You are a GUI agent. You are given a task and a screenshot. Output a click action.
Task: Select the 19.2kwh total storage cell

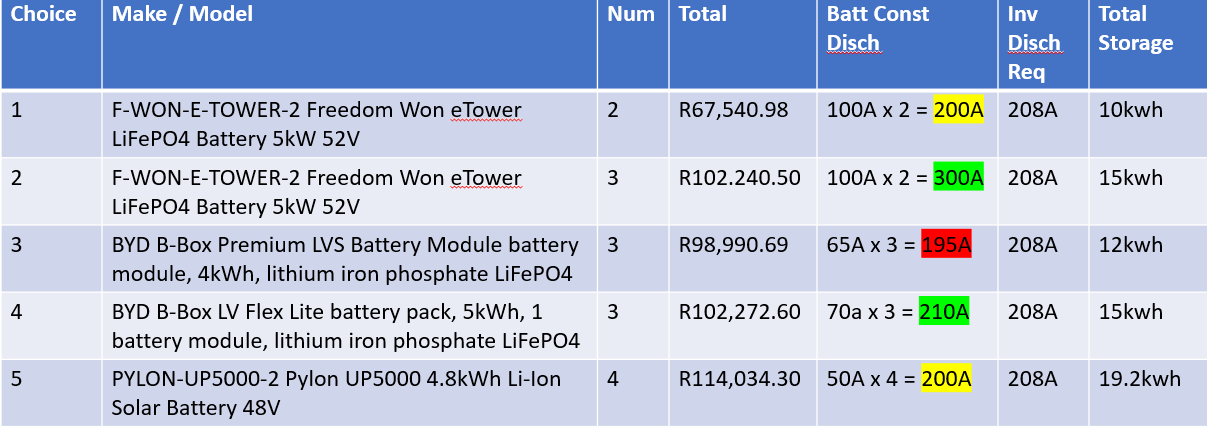[x=1139, y=380]
